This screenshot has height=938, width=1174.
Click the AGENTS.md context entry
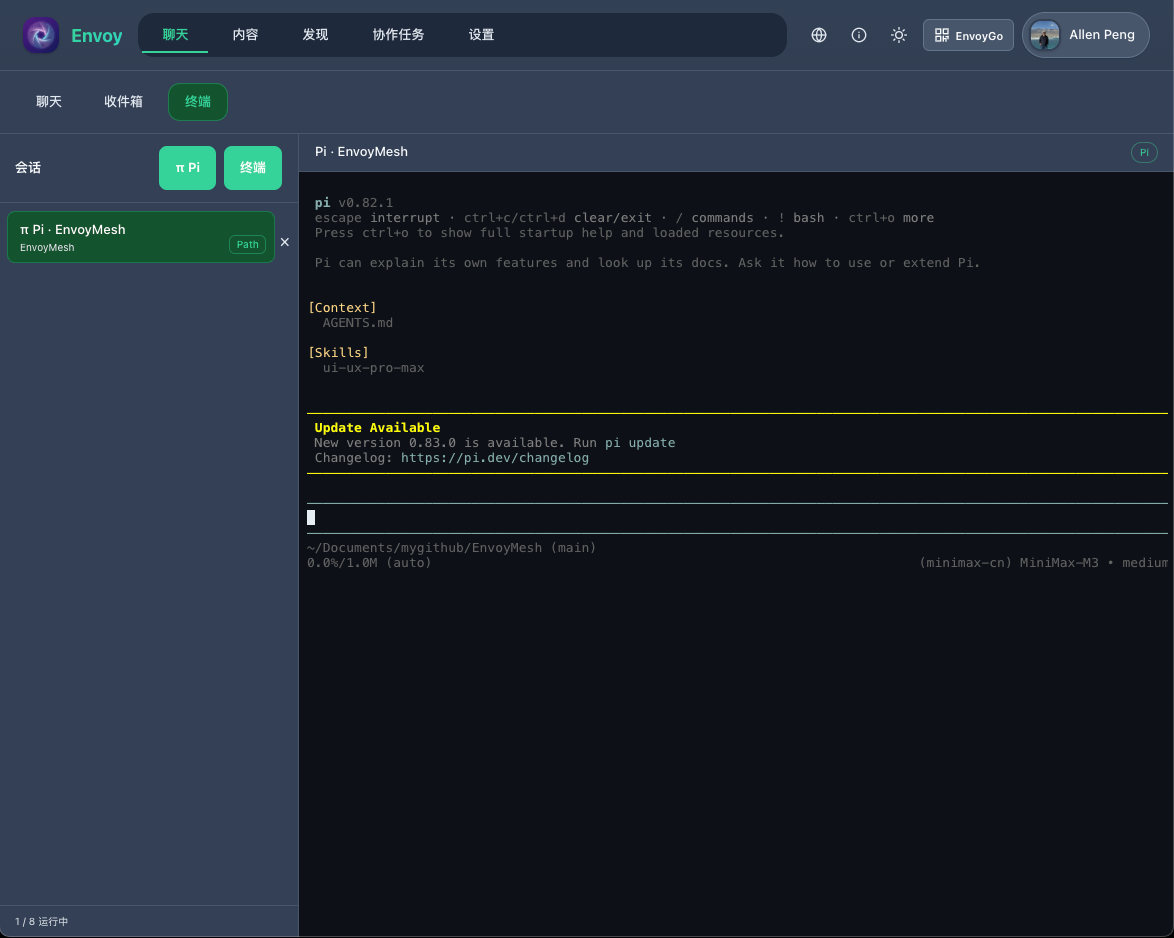(x=358, y=323)
